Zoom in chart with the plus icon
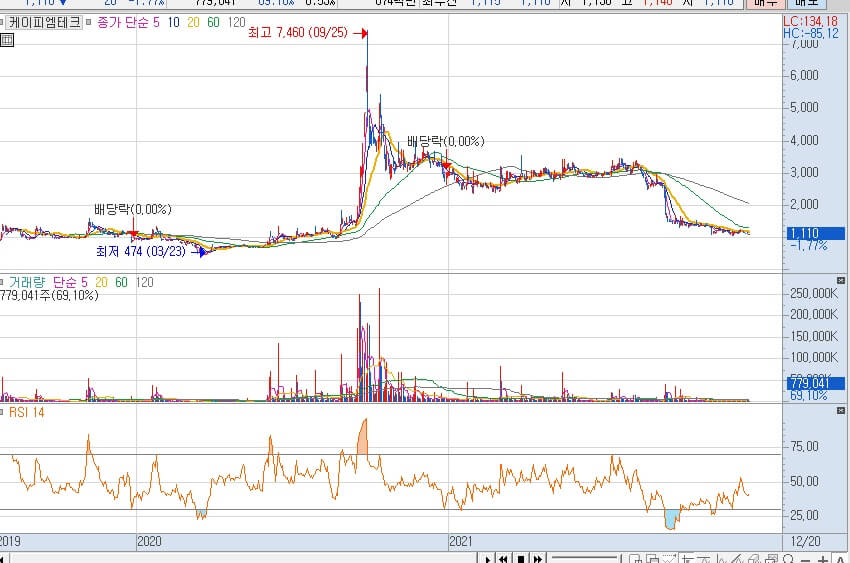 point(822,559)
